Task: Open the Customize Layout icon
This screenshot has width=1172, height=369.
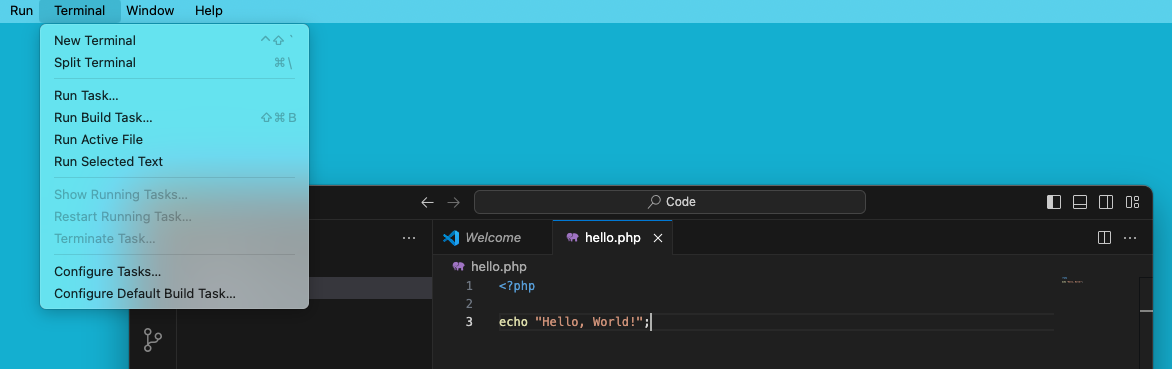Action: pyautogui.click(x=1132, y=202)
